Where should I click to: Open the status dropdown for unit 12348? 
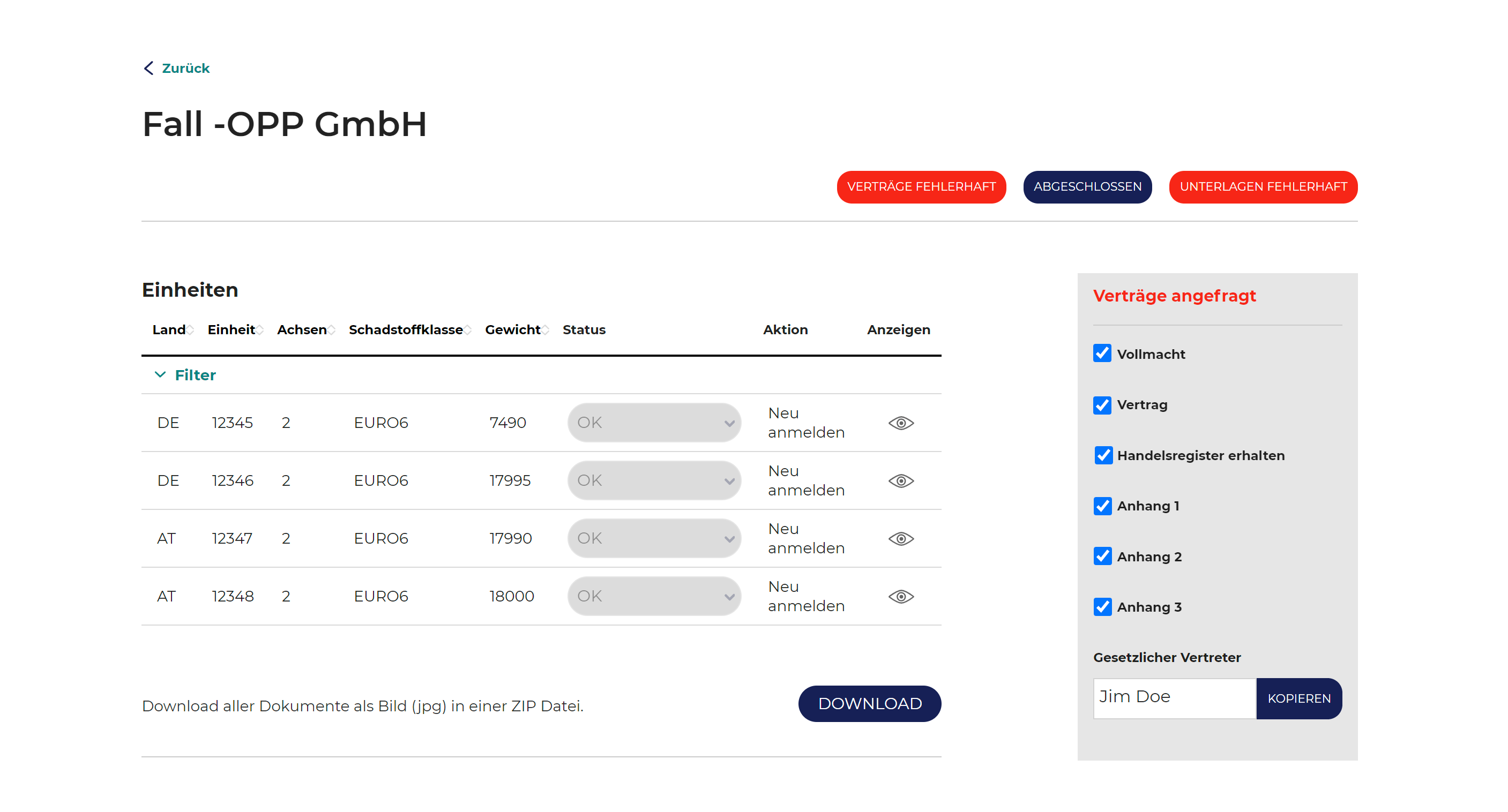(654, 596)
